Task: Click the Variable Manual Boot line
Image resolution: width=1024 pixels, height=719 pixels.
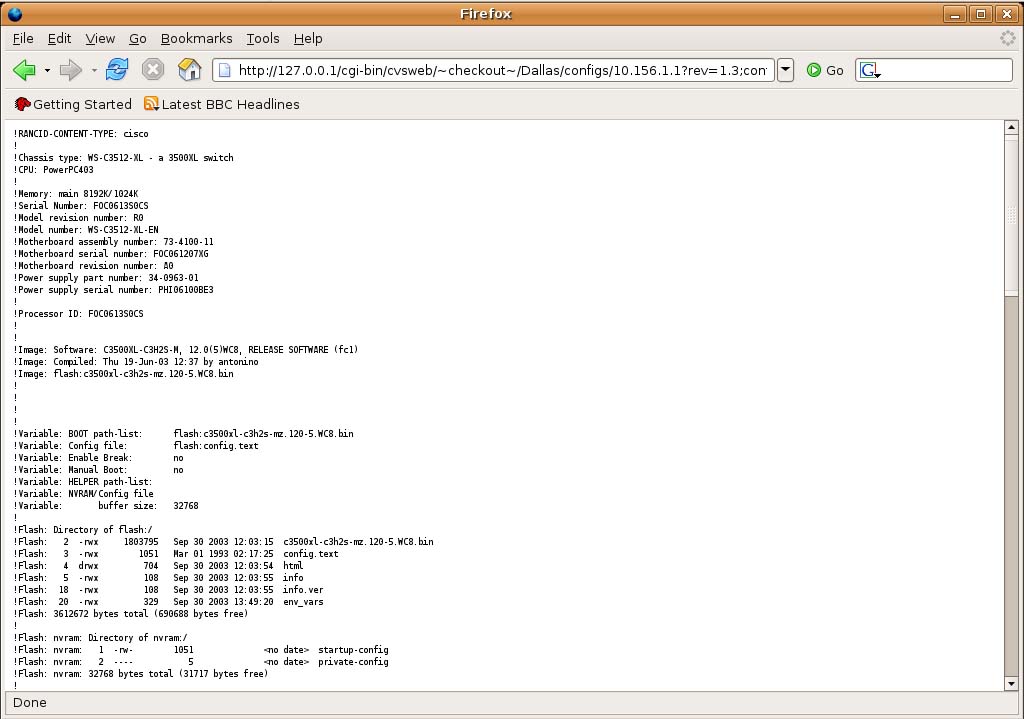Action: pos(99,470)
